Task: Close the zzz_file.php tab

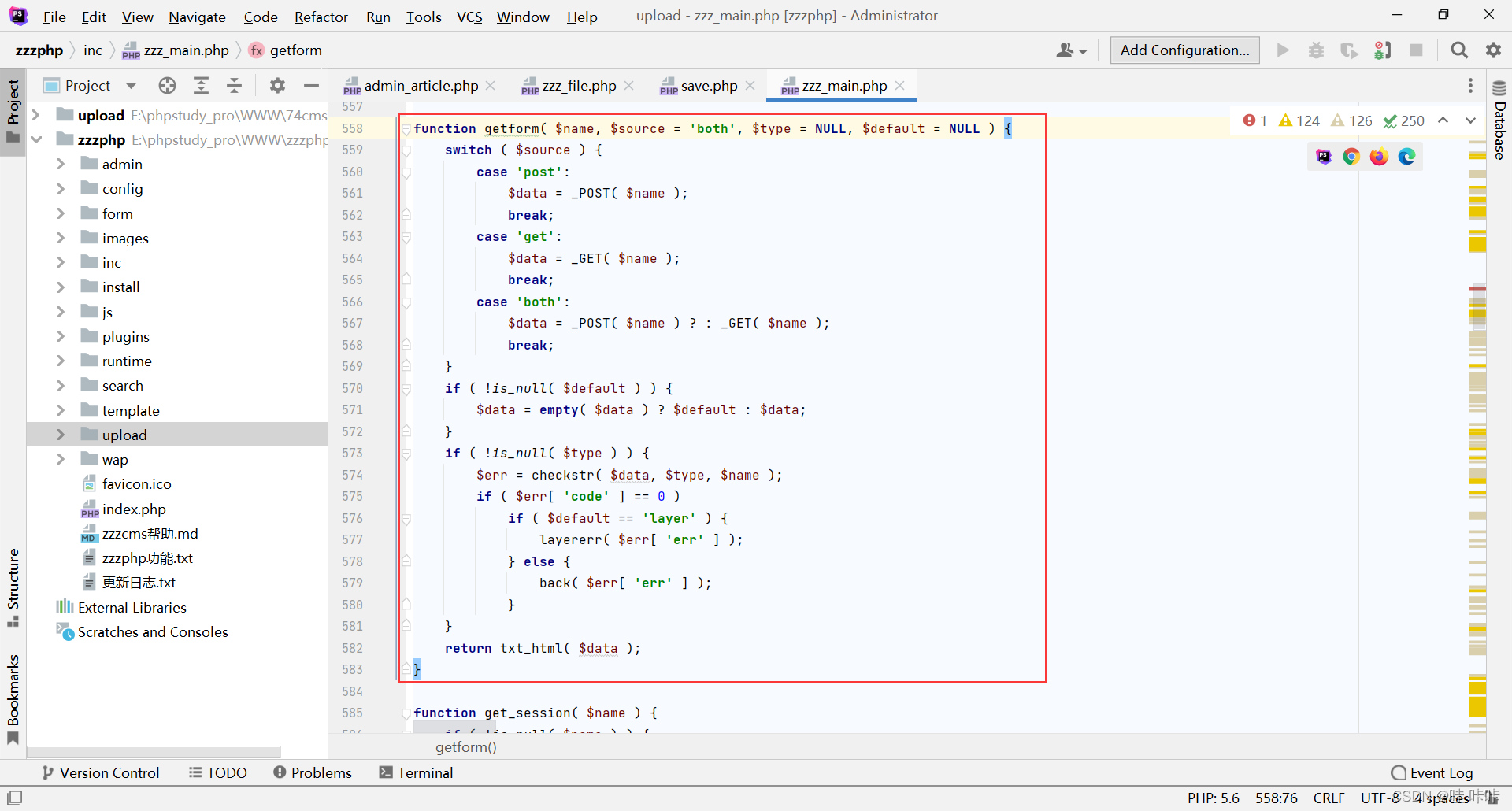Action: pyautogui.click(x=629, y=85)
